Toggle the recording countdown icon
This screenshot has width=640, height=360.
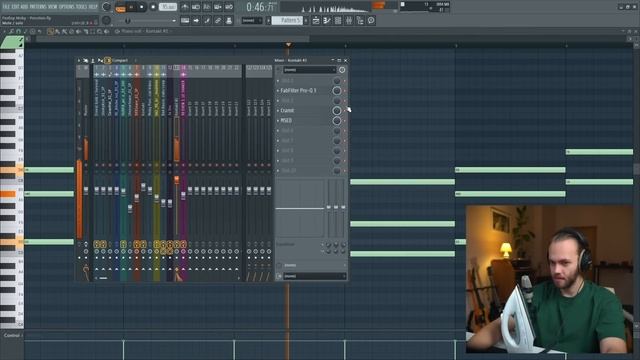(x=207, y=7)
